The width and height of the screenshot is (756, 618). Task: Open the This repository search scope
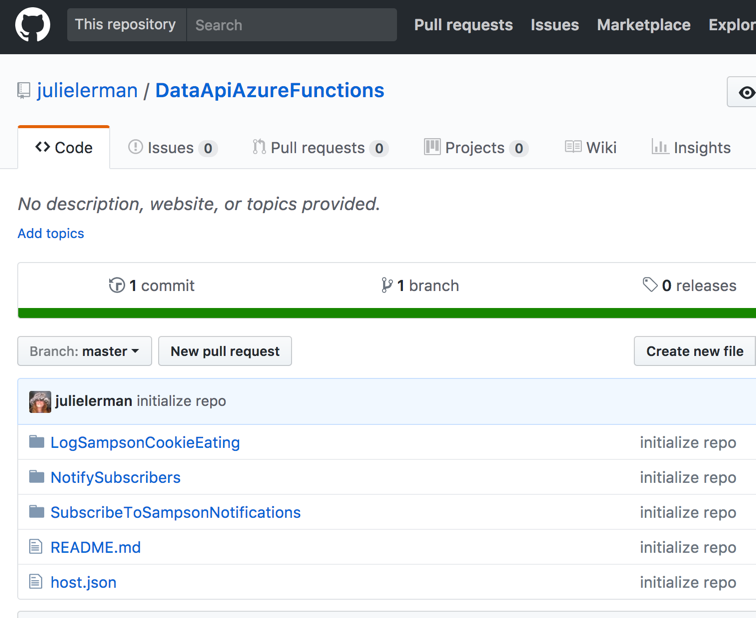(x=126, y=25)
